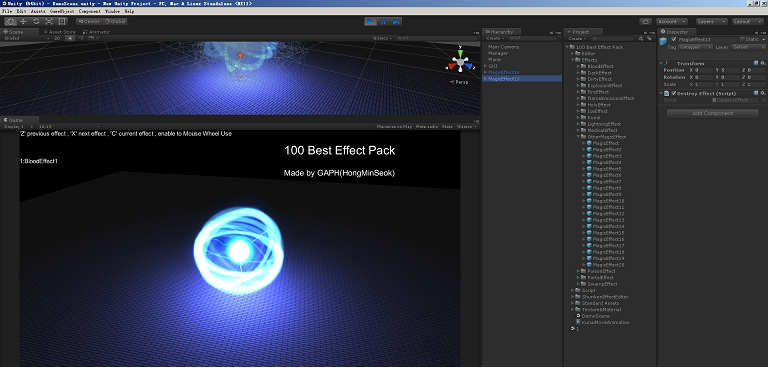The image size is (768, 381).
Task: Switch to the Asset Store tab
Action: 59,32
